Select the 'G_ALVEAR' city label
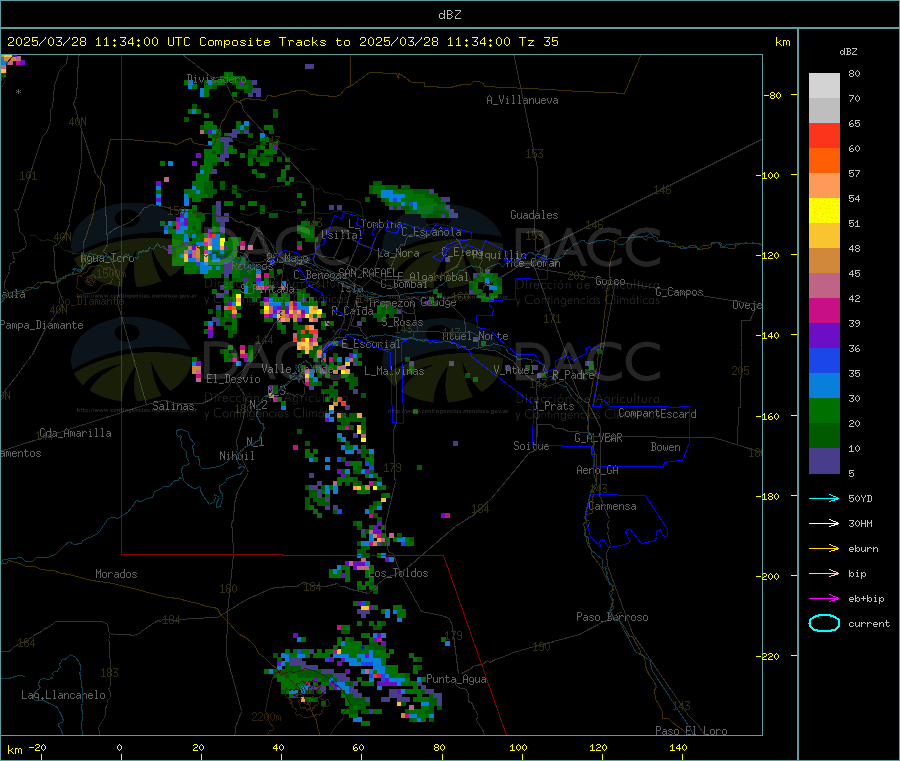 pos(598,437)
